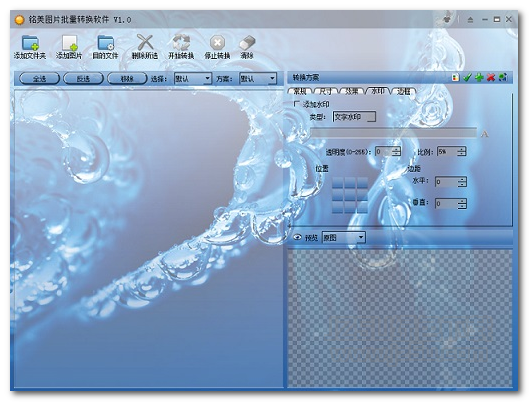Click the 透明度 spinner arrows
The width and height of the screenshot is (529, 402).
396,152
